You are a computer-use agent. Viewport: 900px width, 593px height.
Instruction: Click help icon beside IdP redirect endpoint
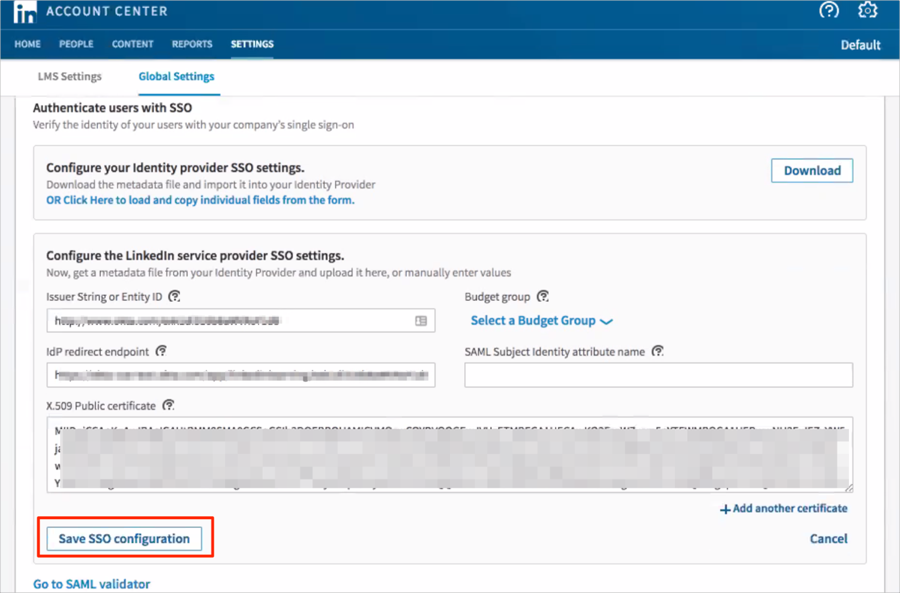tap(161, 351)
